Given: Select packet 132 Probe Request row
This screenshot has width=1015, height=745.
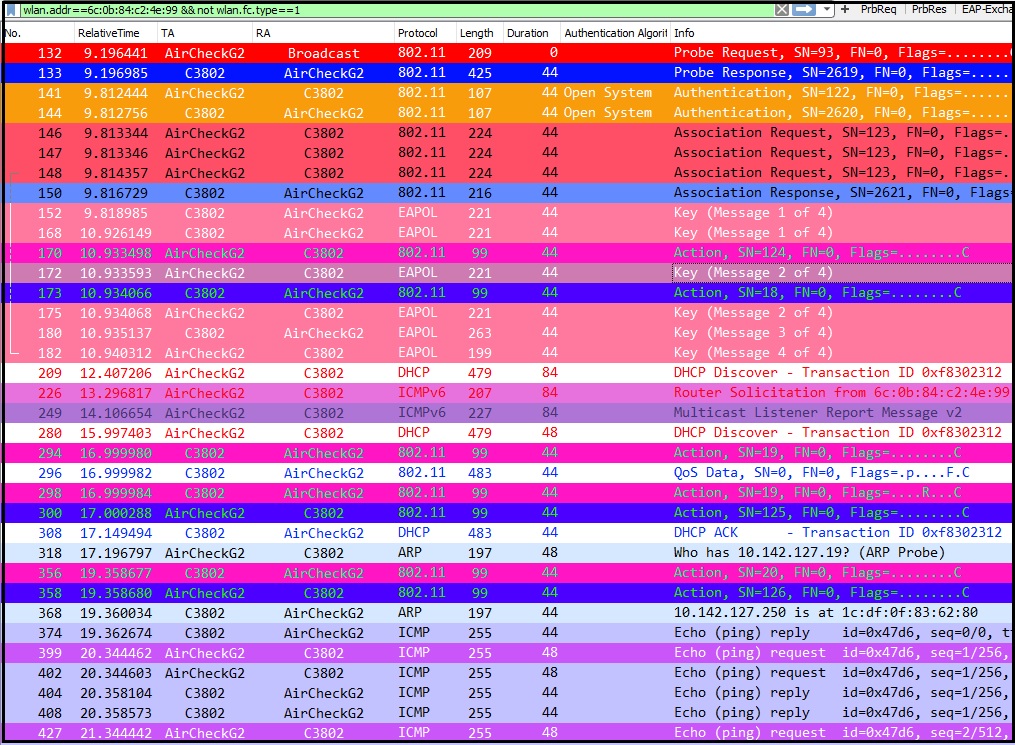Looking at the screenshot, I should [508, 53].
